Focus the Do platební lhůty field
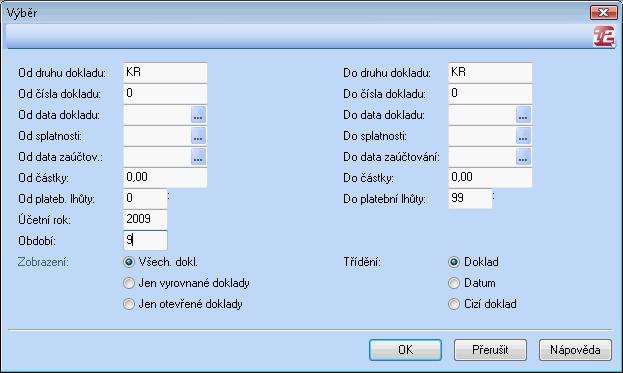 pyautogui.click(x=470, y=199)
